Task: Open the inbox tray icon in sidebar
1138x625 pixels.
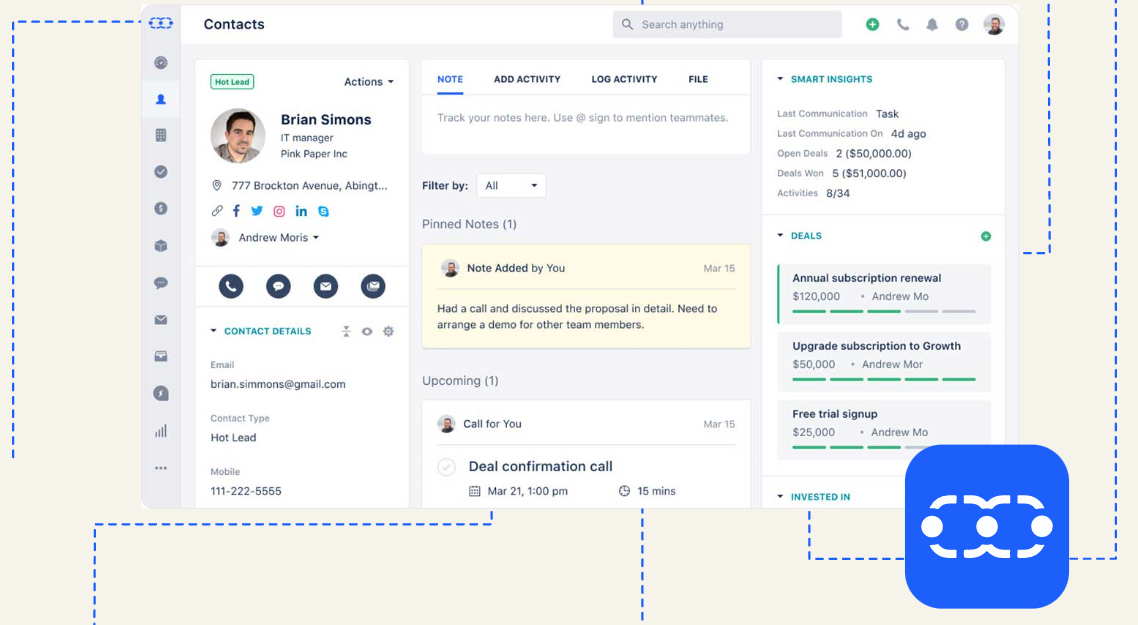Action: coord(161,356)
